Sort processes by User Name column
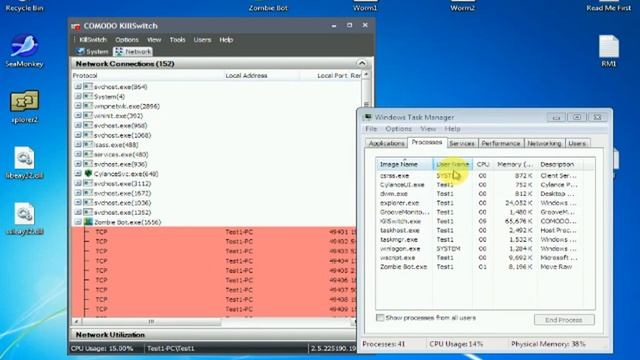 [453, 164]
